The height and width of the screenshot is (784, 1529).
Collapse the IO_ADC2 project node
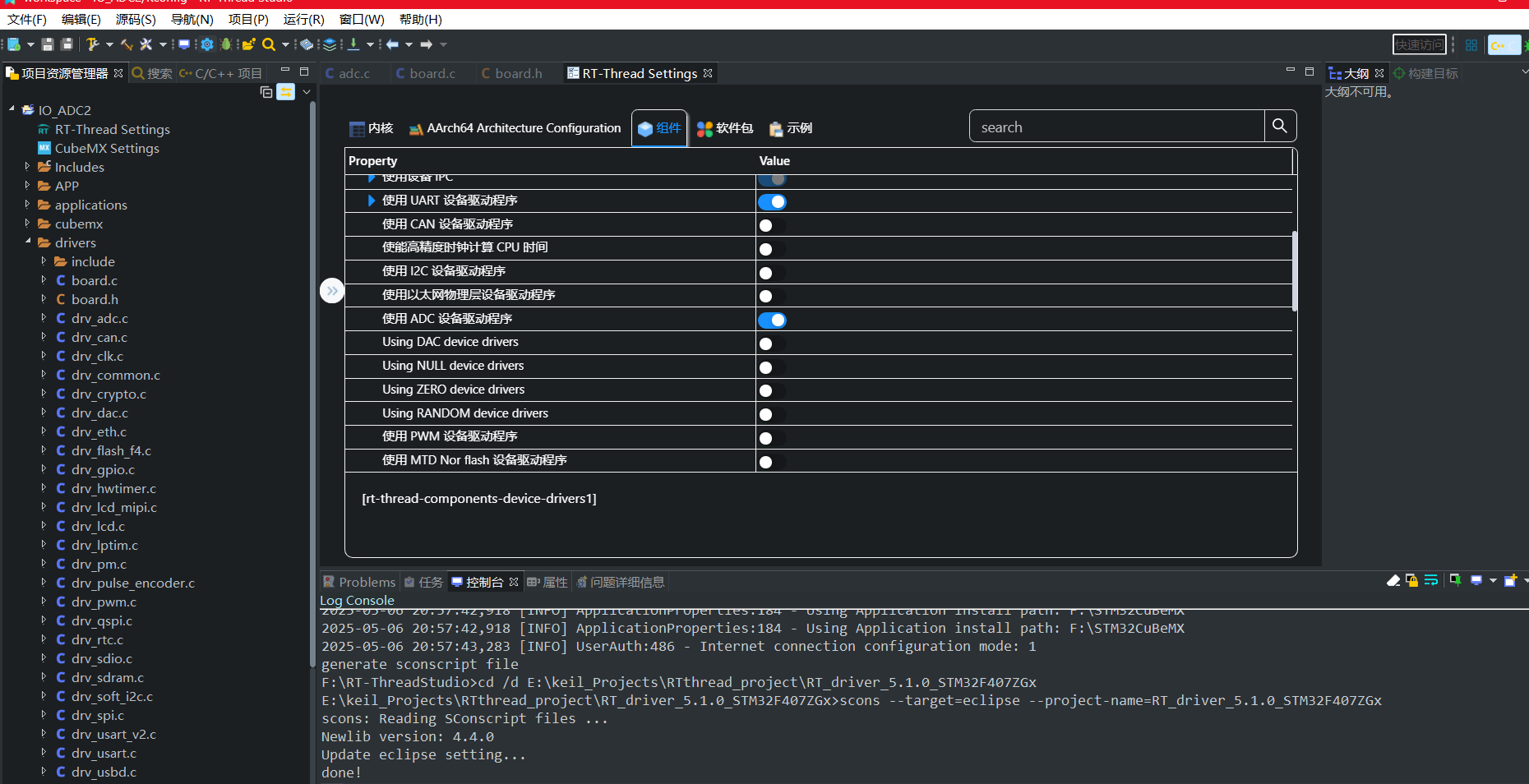(x=12, y=108)
